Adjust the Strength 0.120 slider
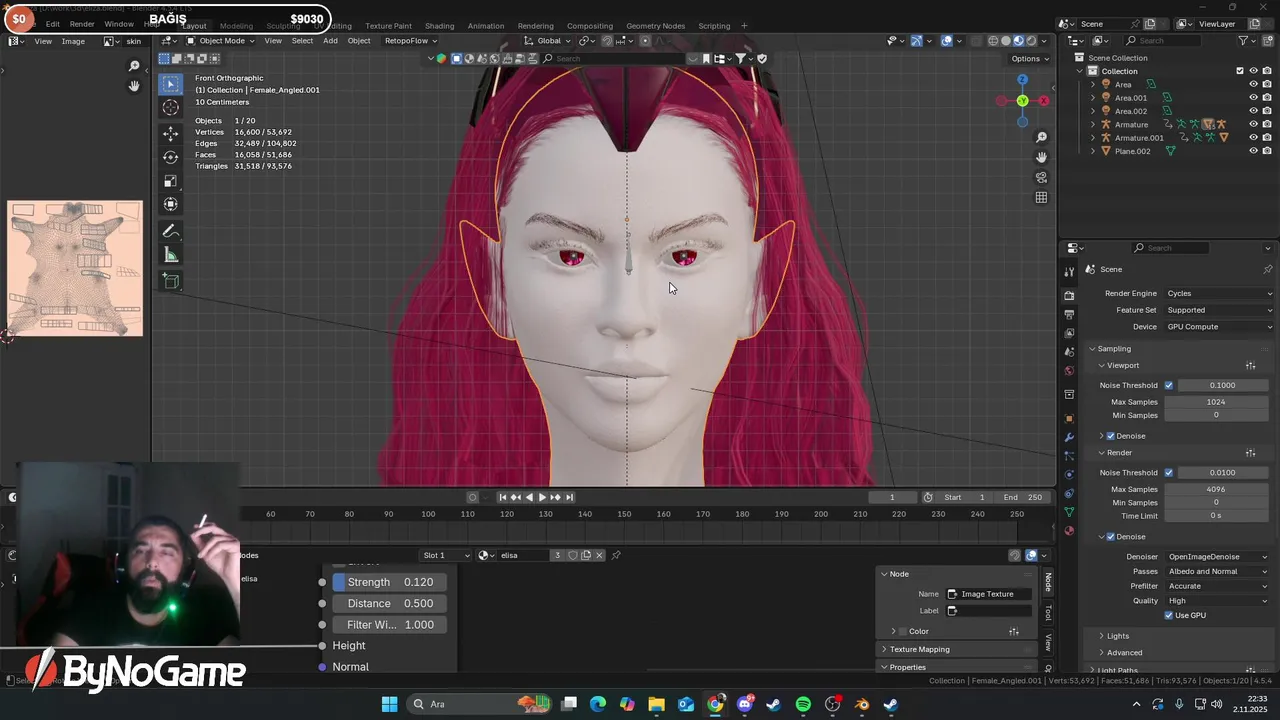 [390, 582]
